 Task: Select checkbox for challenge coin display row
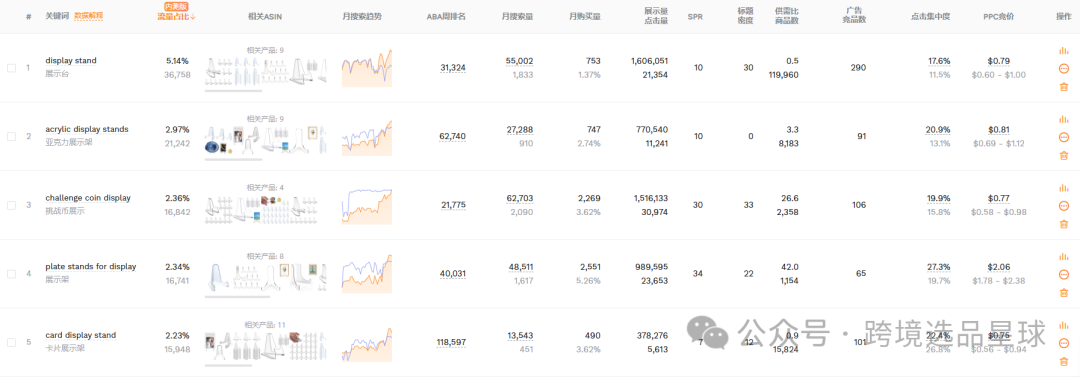[11, 205]
